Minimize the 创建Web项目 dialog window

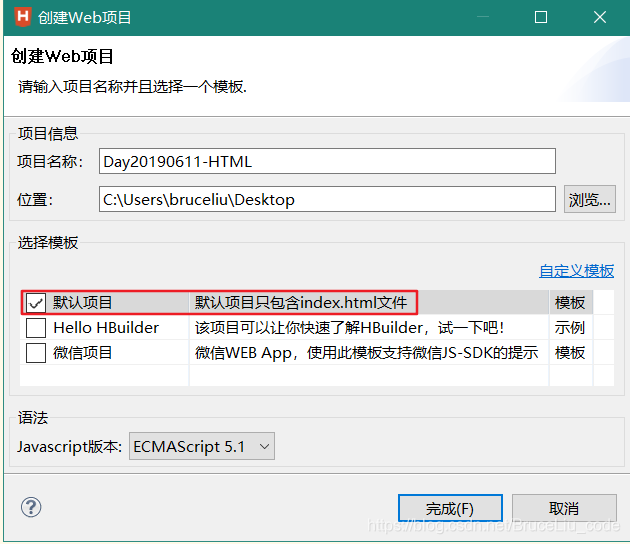[x=483, y=17]
